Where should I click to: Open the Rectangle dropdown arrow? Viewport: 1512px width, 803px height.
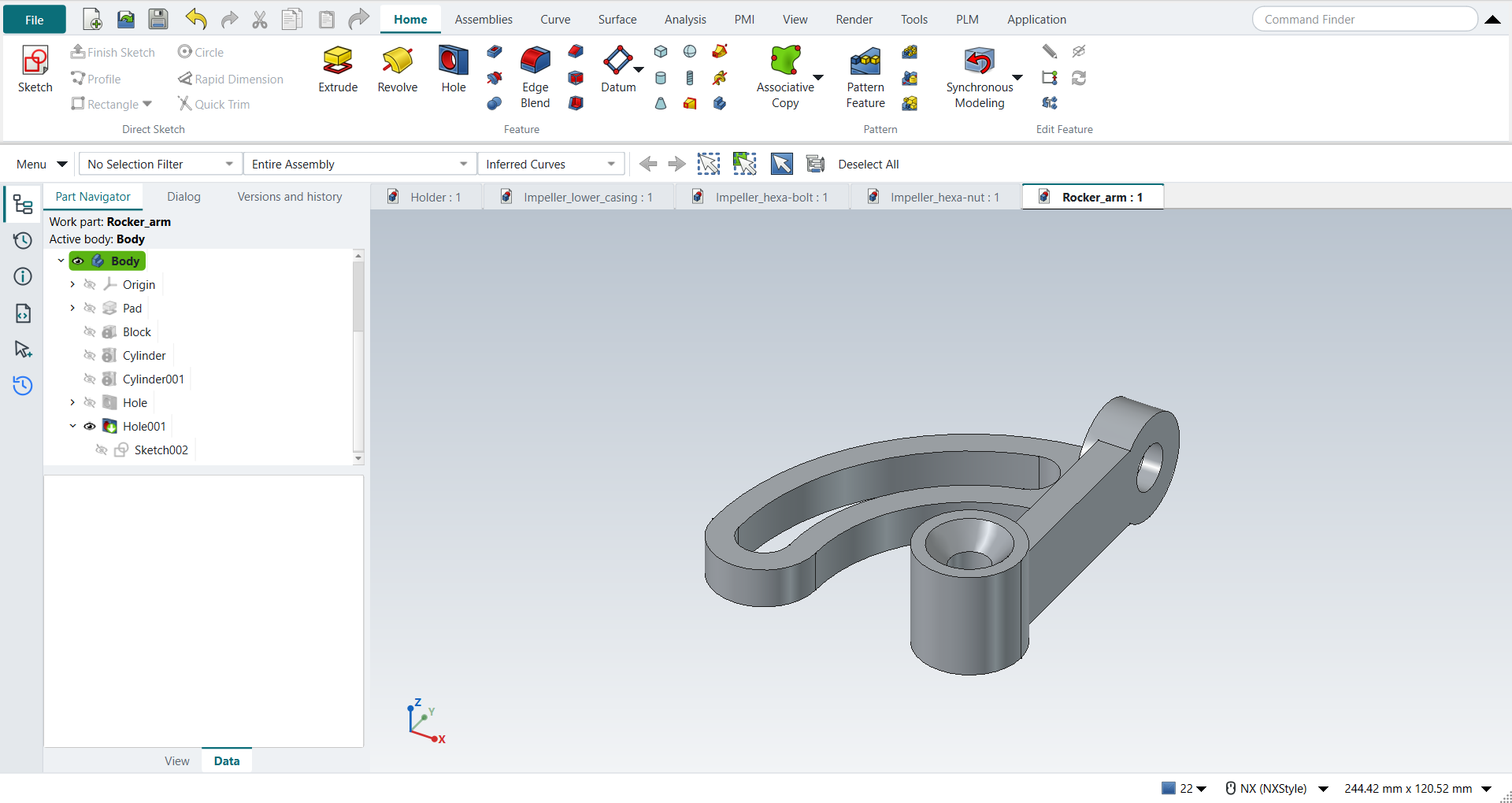(x=147, y=104)
